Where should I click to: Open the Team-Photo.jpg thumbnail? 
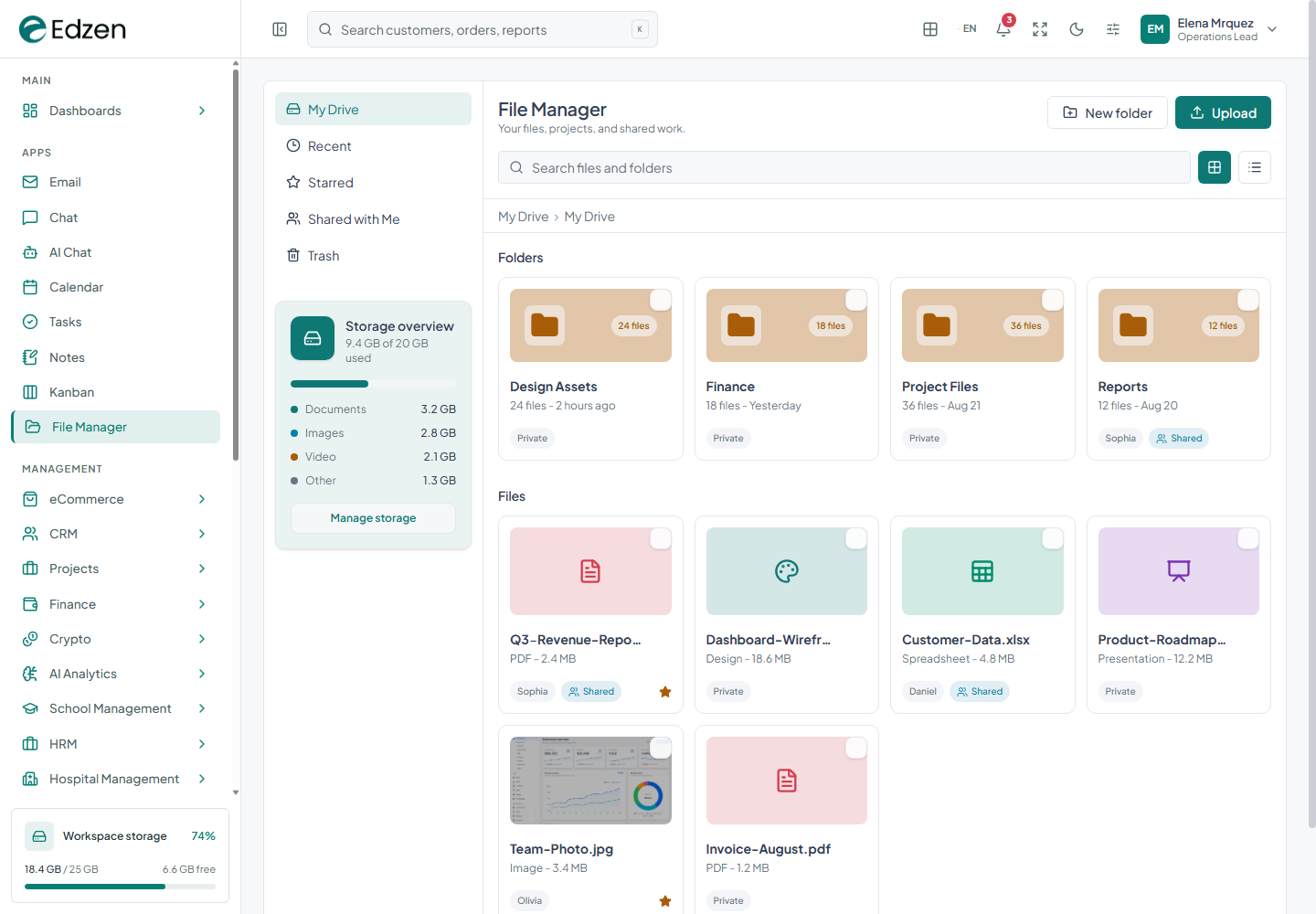590,781
